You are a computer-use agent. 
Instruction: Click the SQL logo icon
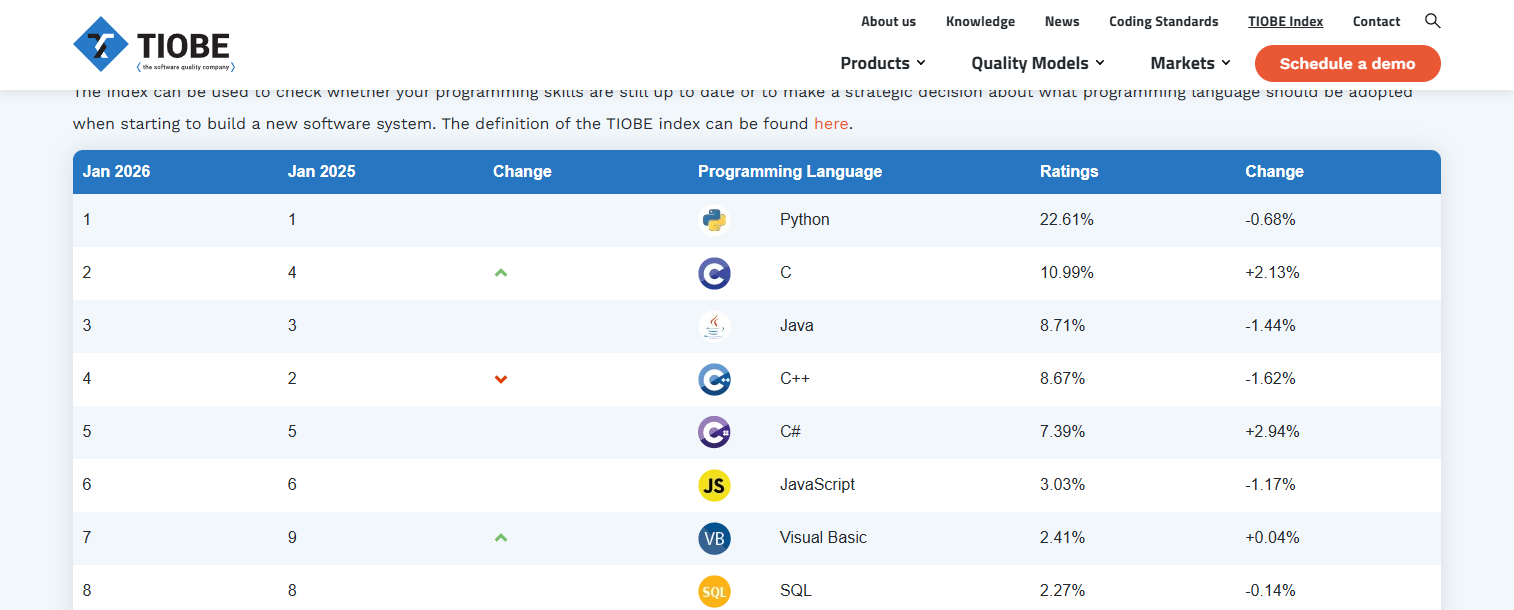tap(714, 591)
